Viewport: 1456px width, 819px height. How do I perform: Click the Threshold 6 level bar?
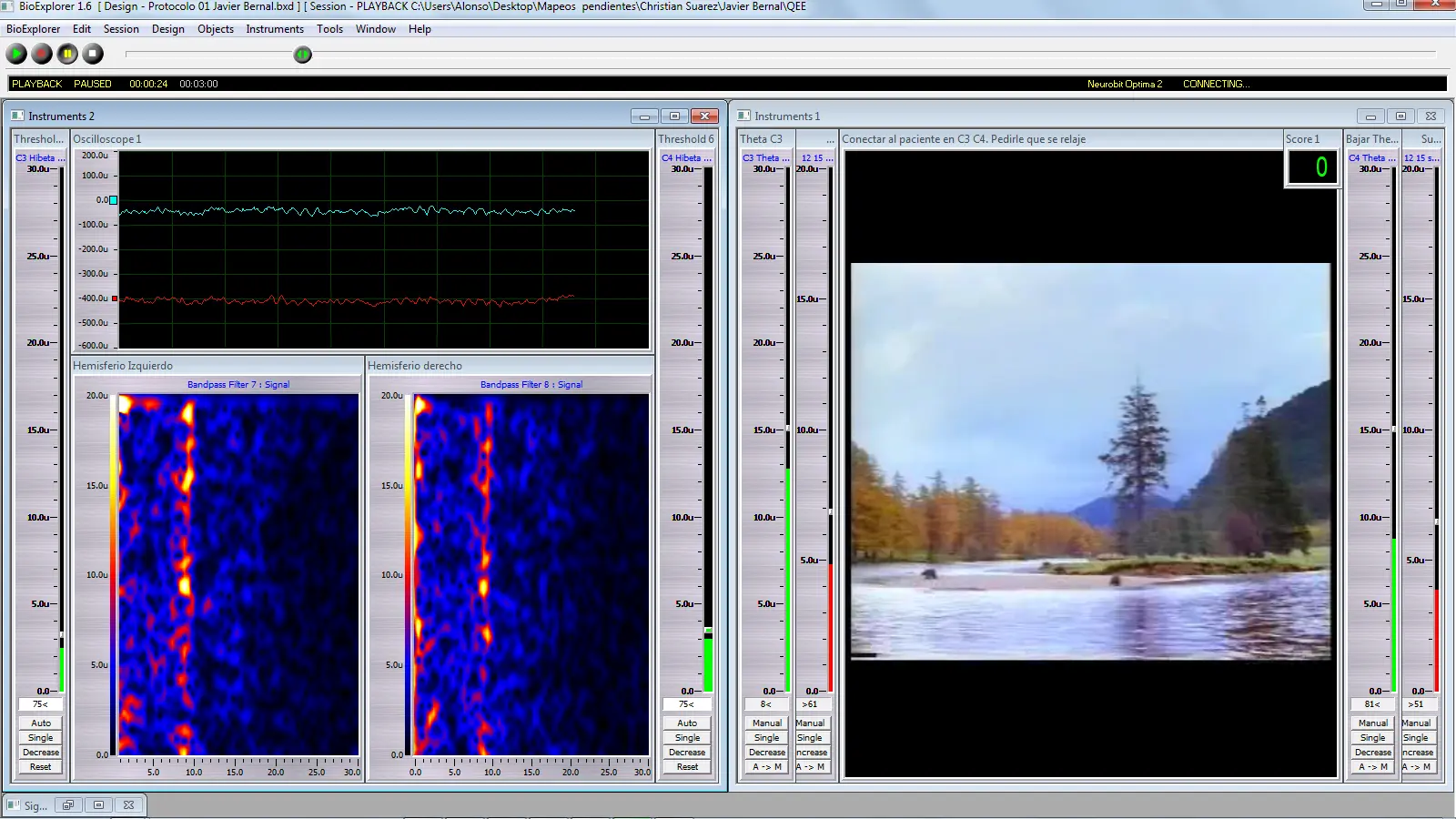coord(708,430)
